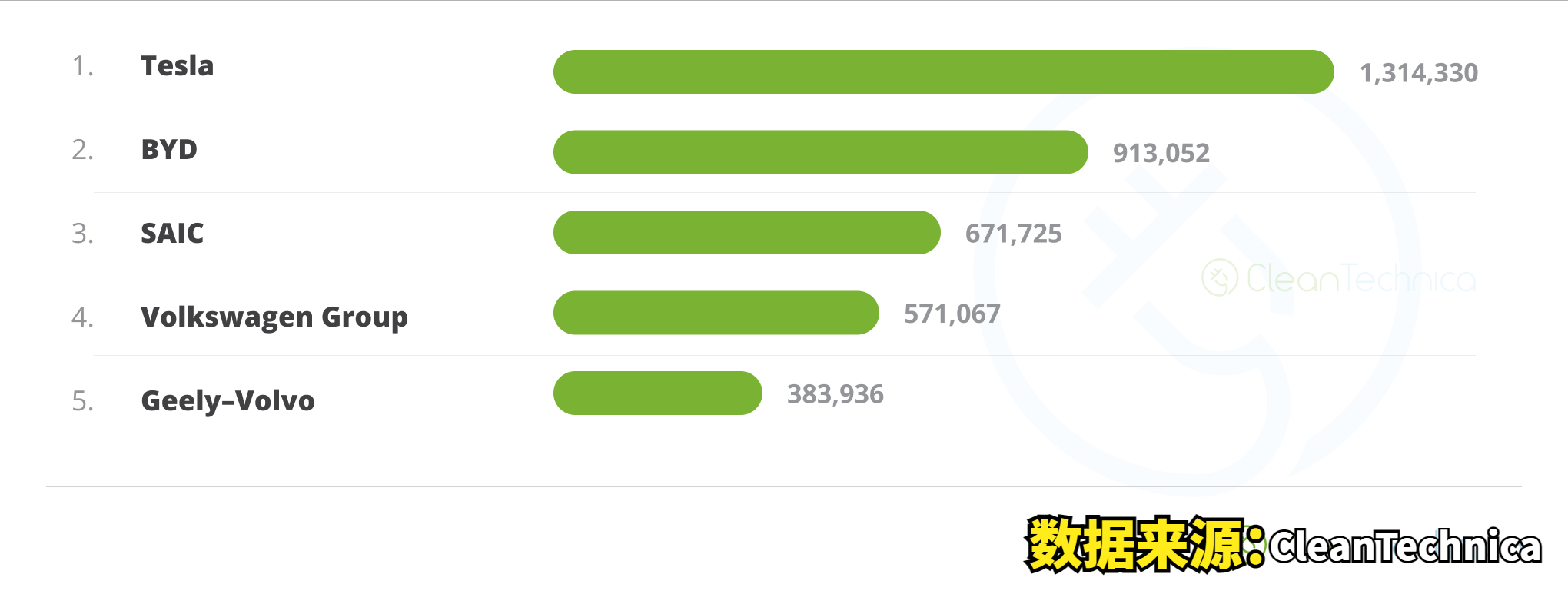Screen dimensions: 1568x604
Task: Click rank number 1 beside Tesla
Action: (x=82, y=66)
